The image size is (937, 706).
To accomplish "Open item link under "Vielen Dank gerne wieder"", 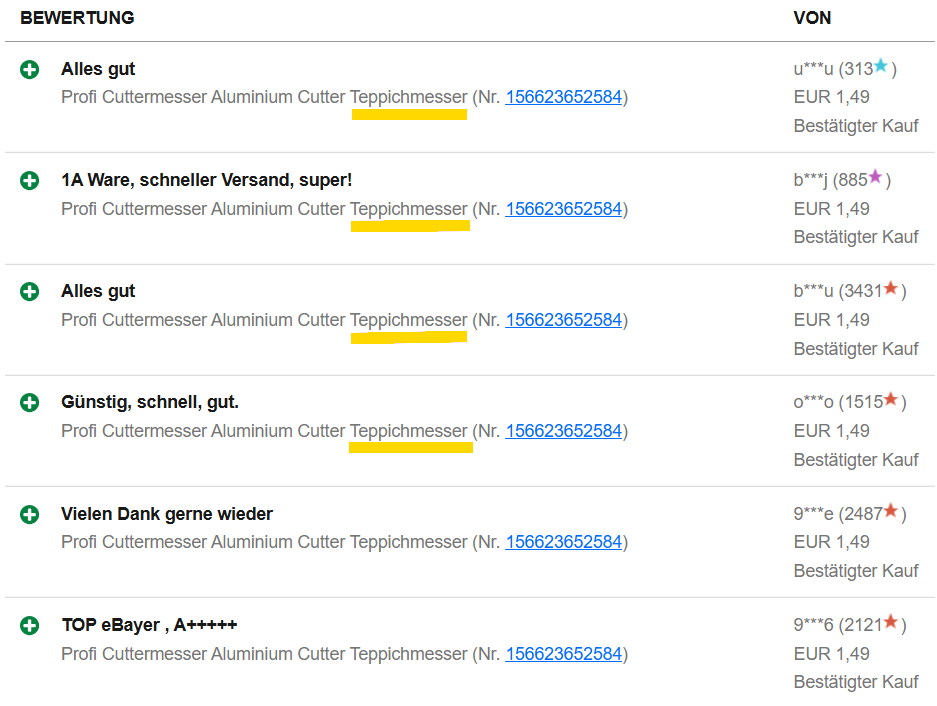I will [564, 542].
